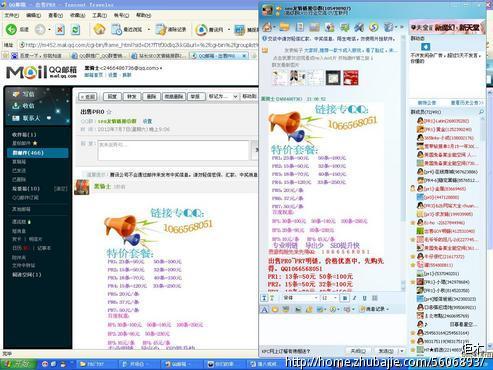This screenshot has height=370, width=493.
Task: Click the permanently delete button in mail toolbar
Action: pyautogui.click(x=174, y=97)
